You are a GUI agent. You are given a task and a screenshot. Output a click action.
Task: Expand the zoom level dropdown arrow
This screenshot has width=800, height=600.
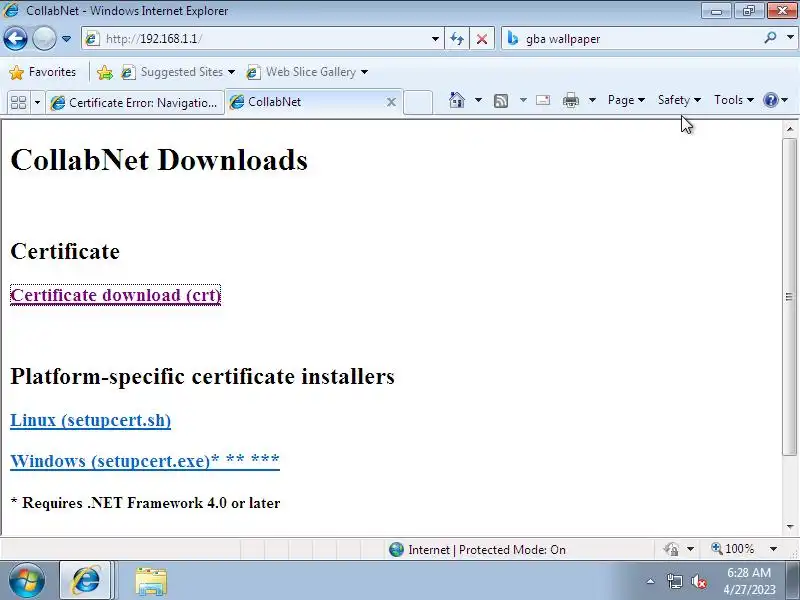point(773,549)
